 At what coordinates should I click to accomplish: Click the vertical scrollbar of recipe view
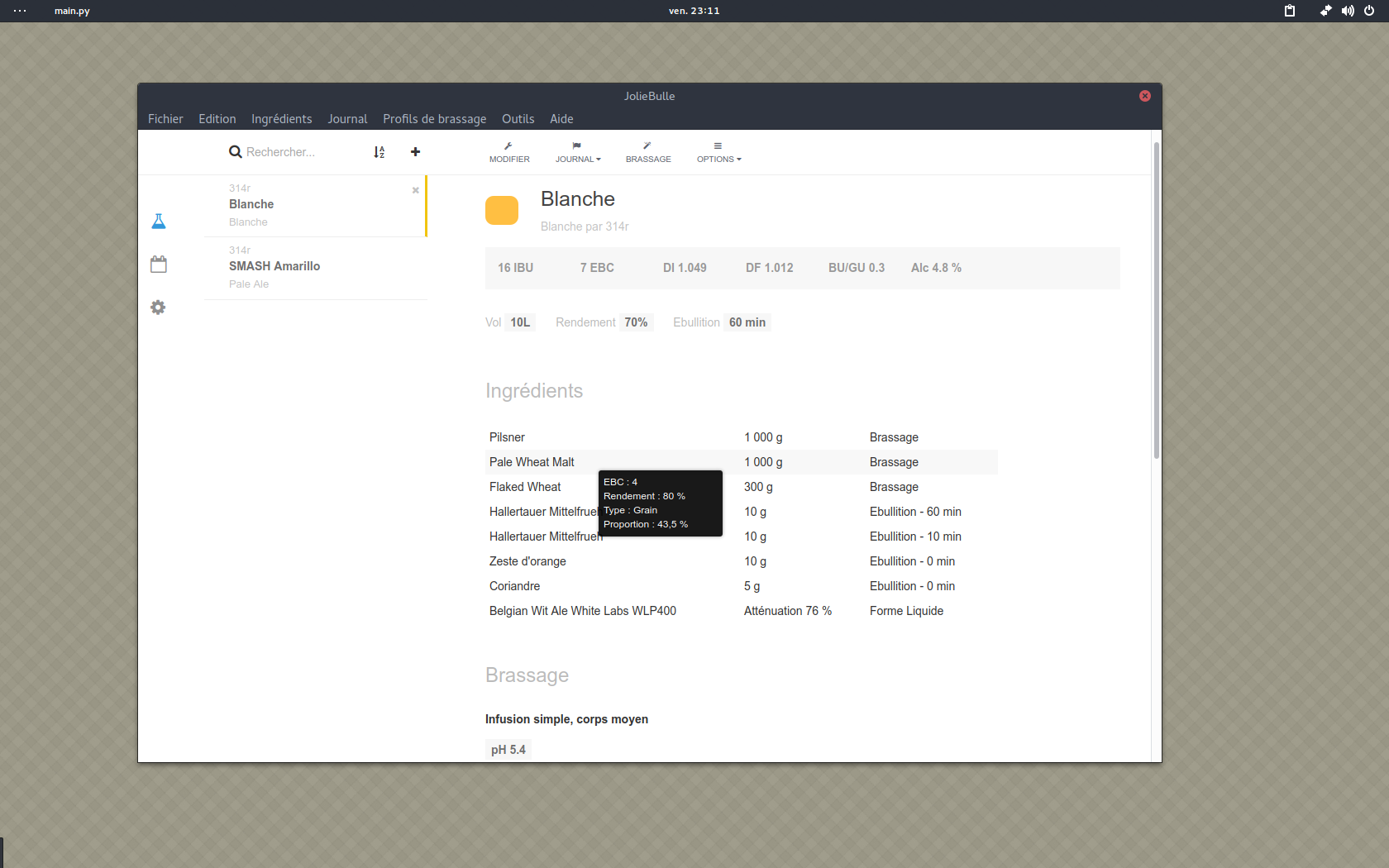point(1156,299)
